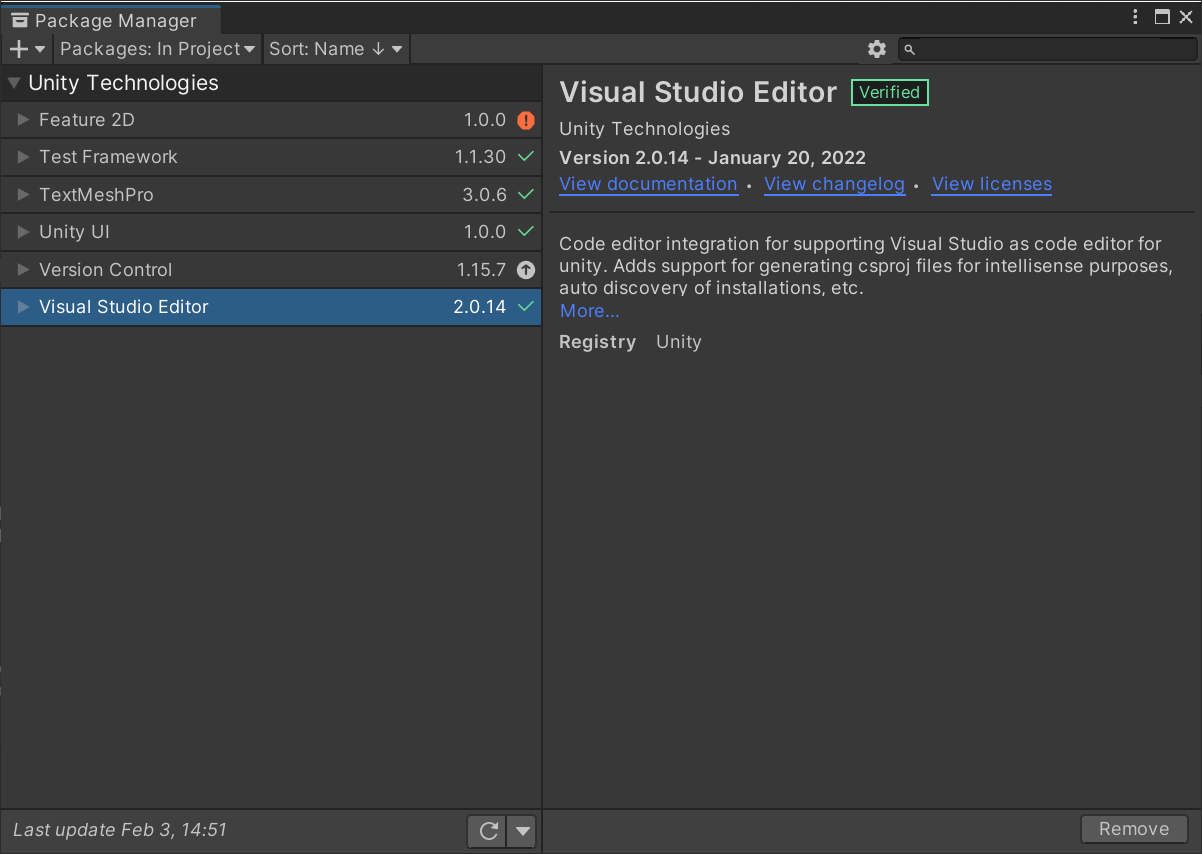1202x854 pixels.
Task: Click Test Framework installed checkmark icon
Action: [526, 157]
